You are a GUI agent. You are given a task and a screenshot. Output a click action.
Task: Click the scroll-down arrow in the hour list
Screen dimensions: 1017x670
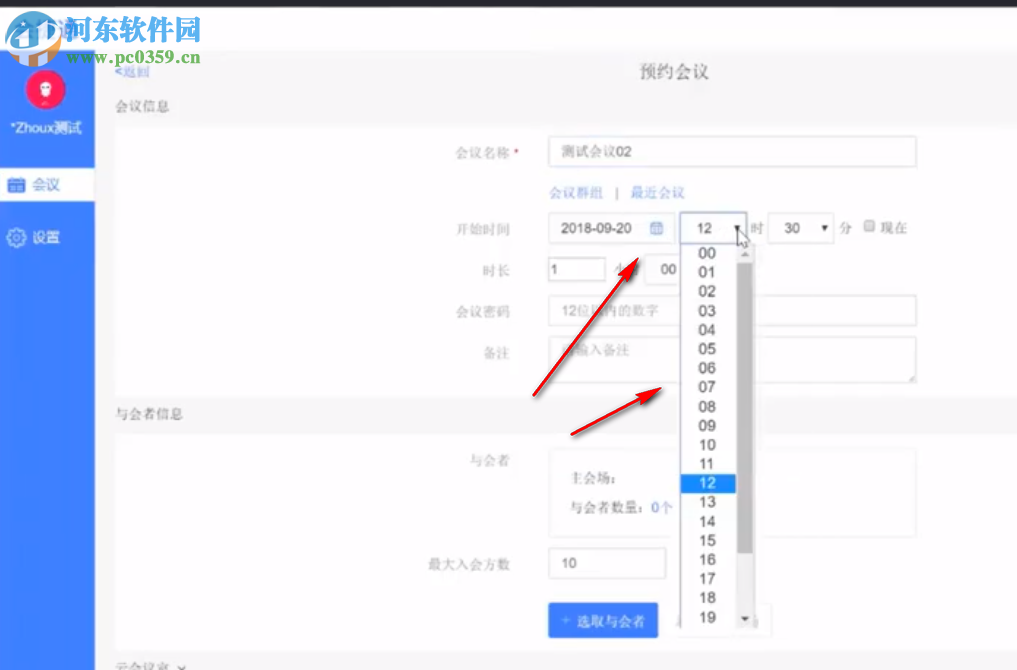point(743,618)
